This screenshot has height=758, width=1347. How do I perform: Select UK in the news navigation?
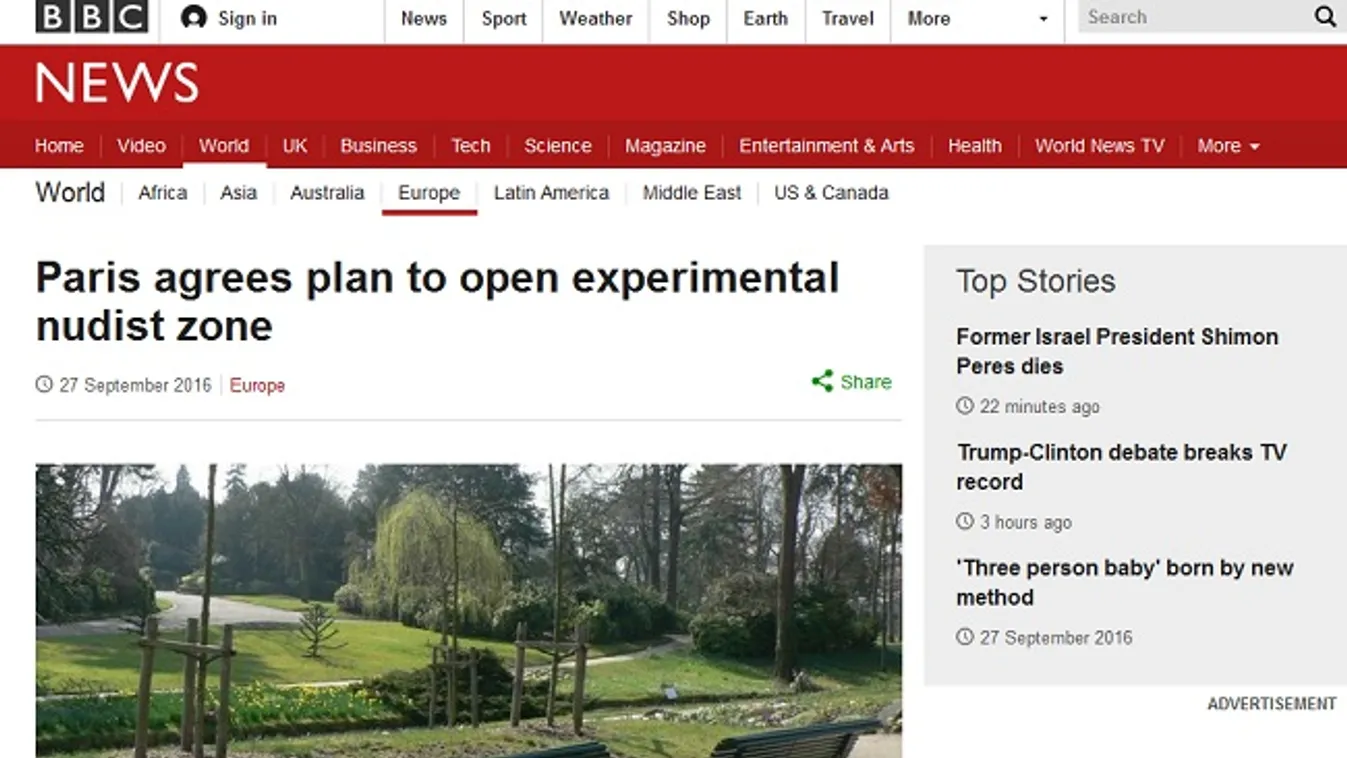(295, 146)
